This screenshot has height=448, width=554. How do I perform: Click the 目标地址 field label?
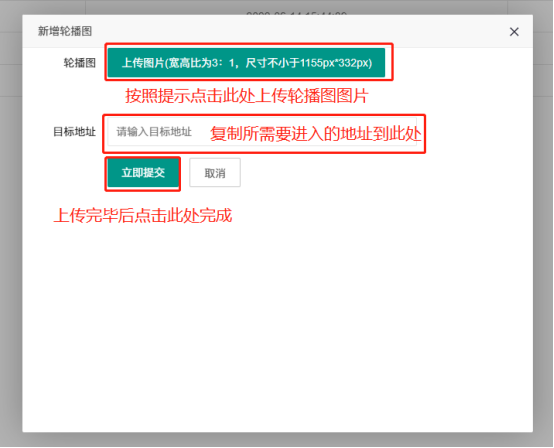tap(75, 132)
